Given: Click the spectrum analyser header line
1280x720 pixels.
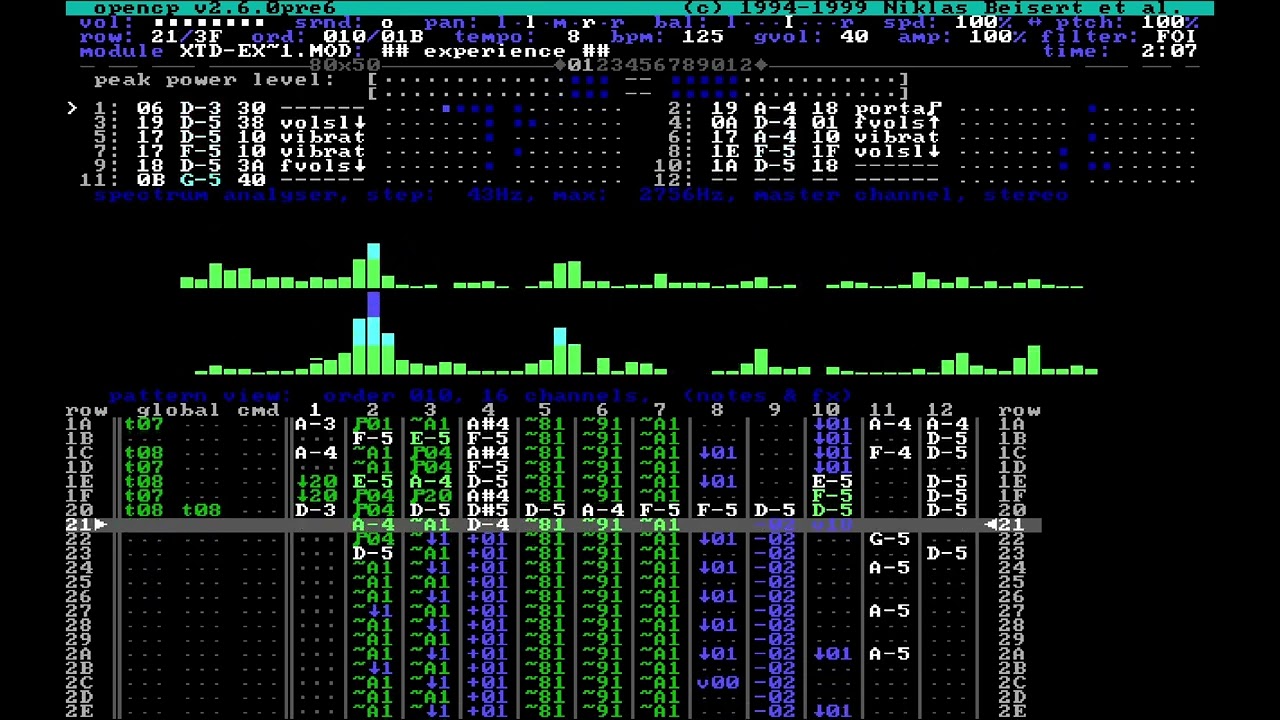Looking at the screenshot, I should [x=582, y=195].
